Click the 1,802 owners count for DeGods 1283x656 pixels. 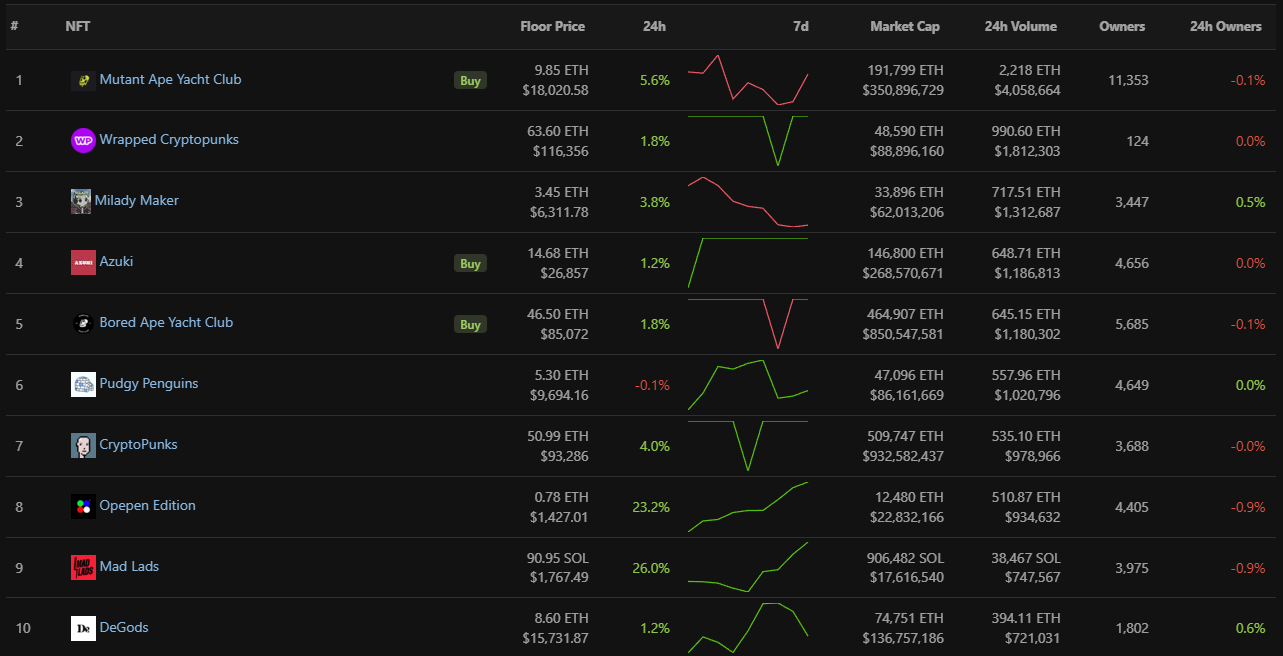tap(1132, 628)
